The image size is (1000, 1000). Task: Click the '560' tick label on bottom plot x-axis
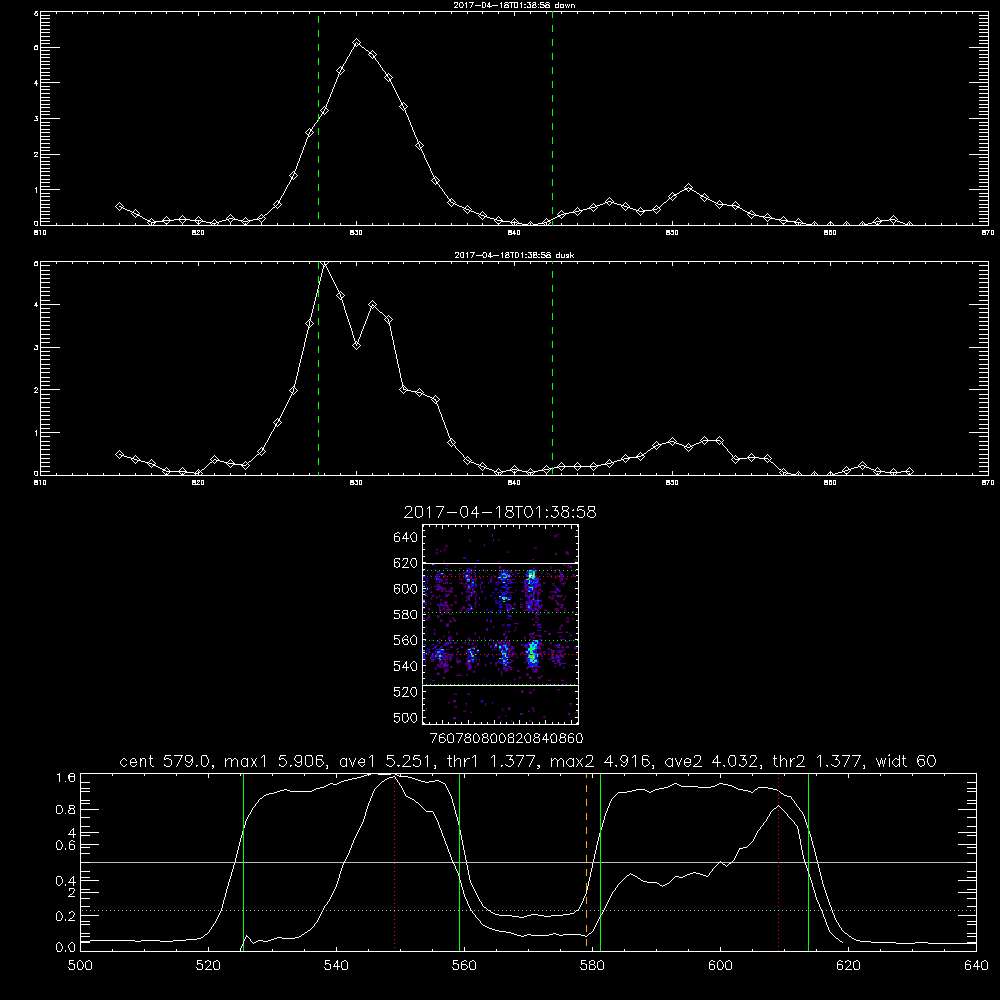click(x=464, y=966)
